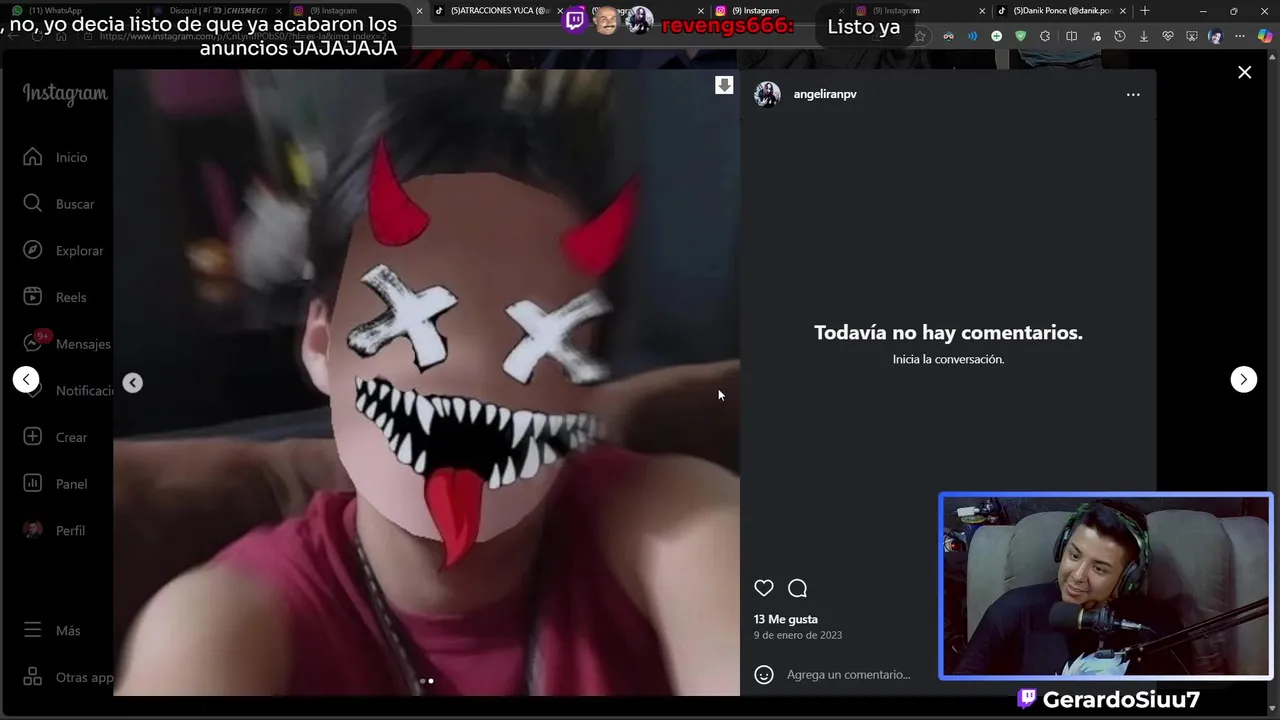Click the green plus extension icon
The image size is (1280, 720).
tap(996, 36)
